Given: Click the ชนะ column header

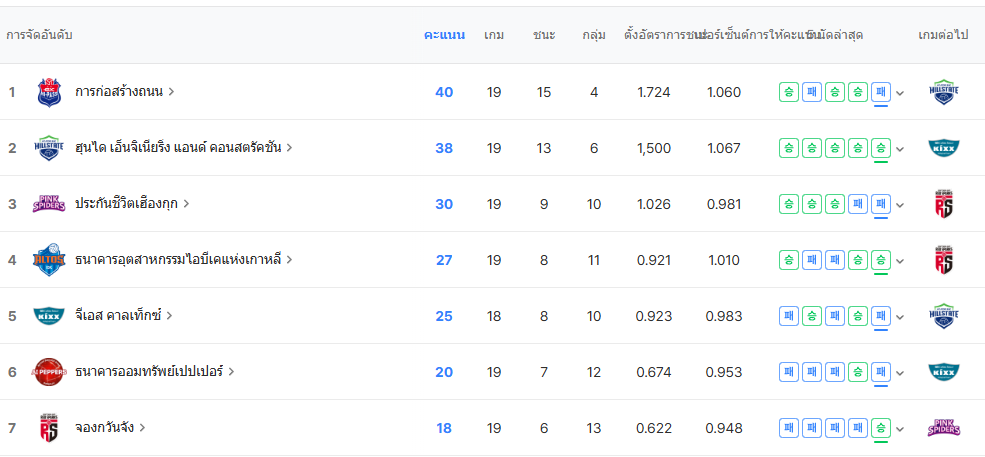Looking at the screenshot, I should click(544, 35).
